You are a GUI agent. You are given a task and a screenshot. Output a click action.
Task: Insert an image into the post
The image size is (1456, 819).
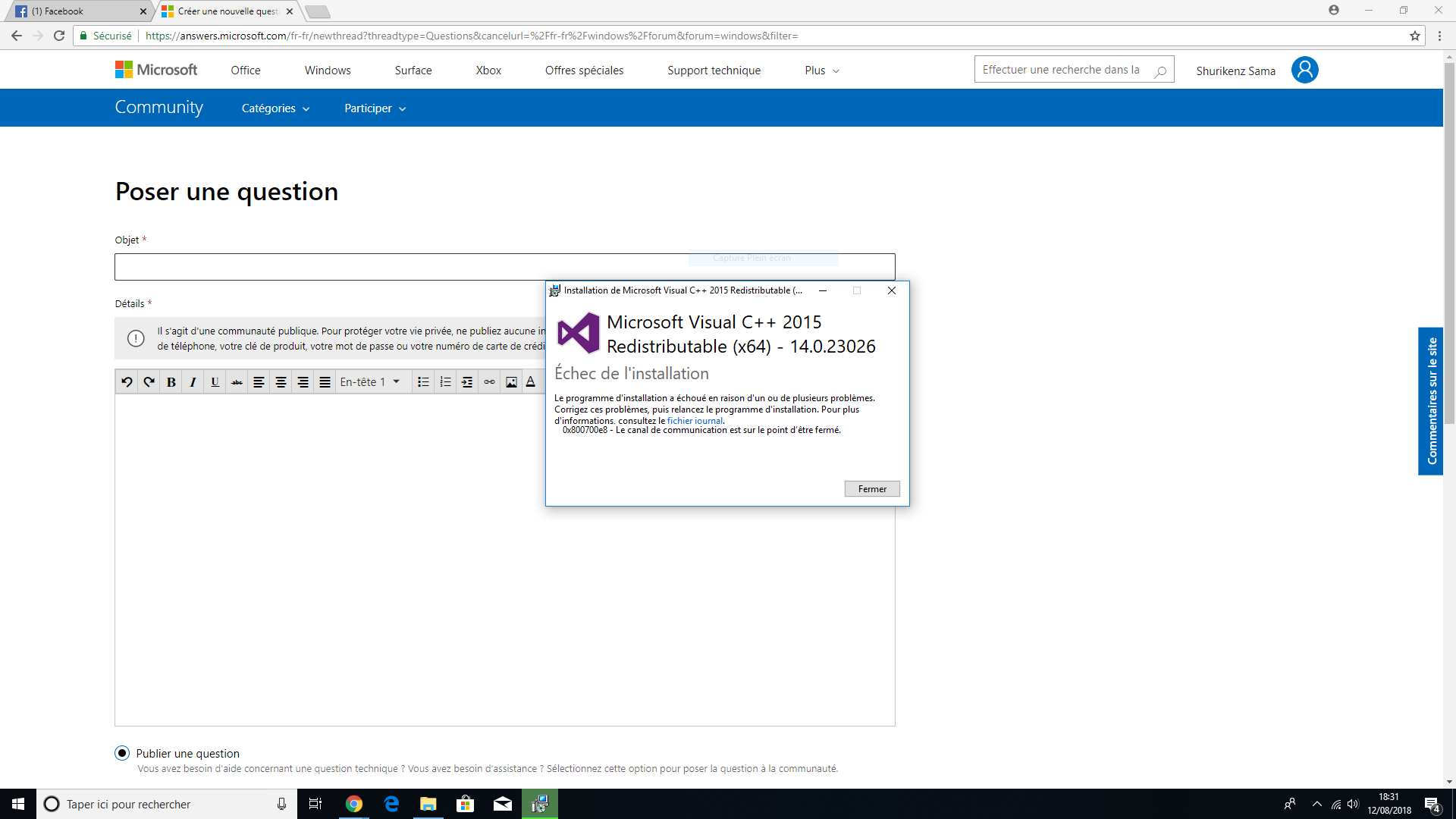click(511, 382)
